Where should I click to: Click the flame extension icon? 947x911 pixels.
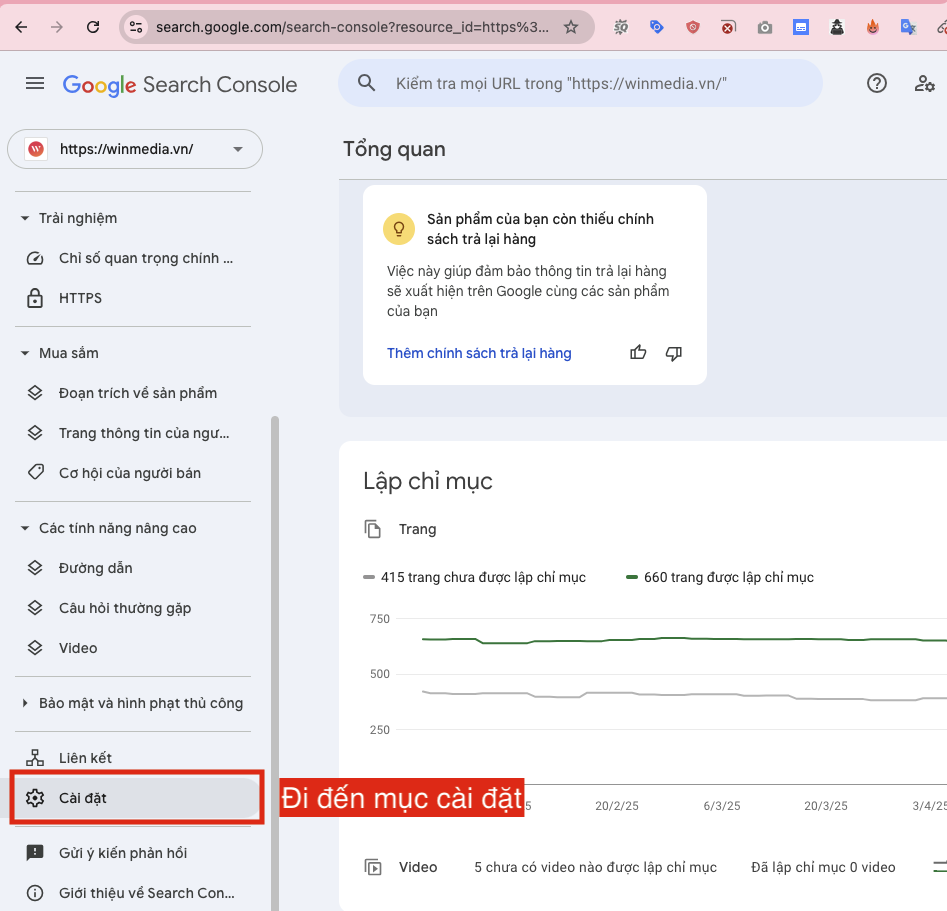[873, 27]
